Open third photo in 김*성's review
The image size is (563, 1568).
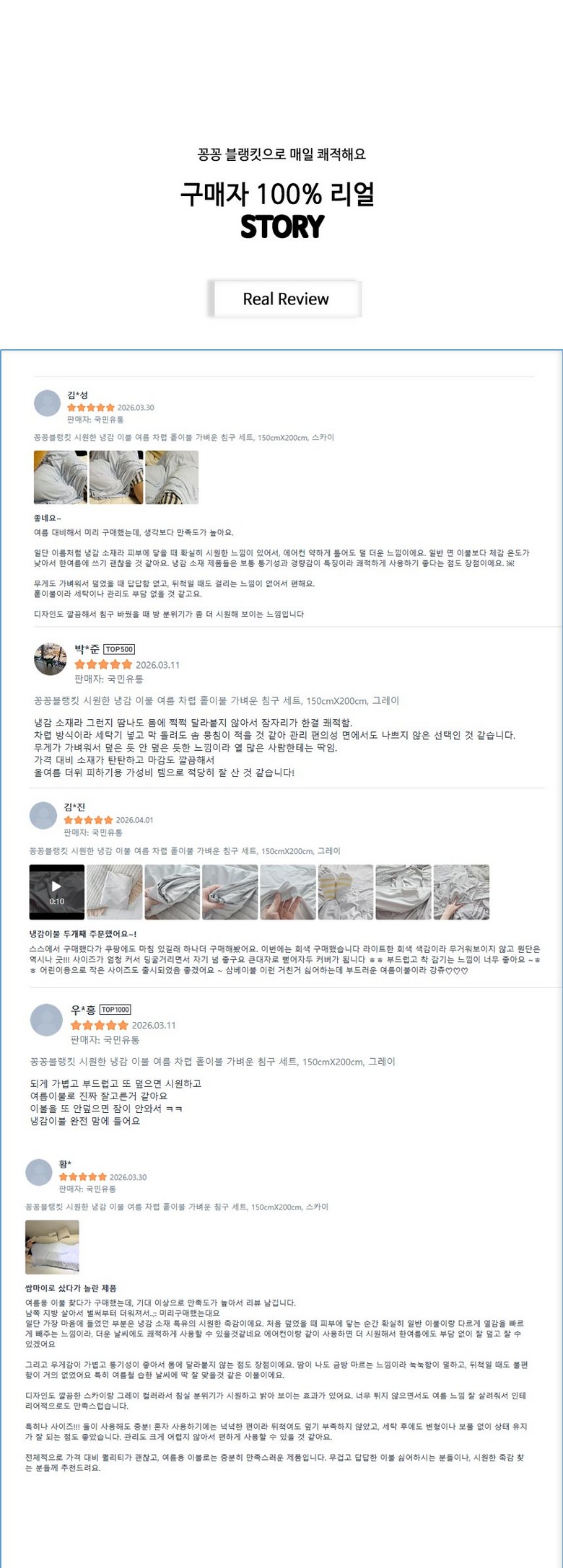tap(172, 477)
